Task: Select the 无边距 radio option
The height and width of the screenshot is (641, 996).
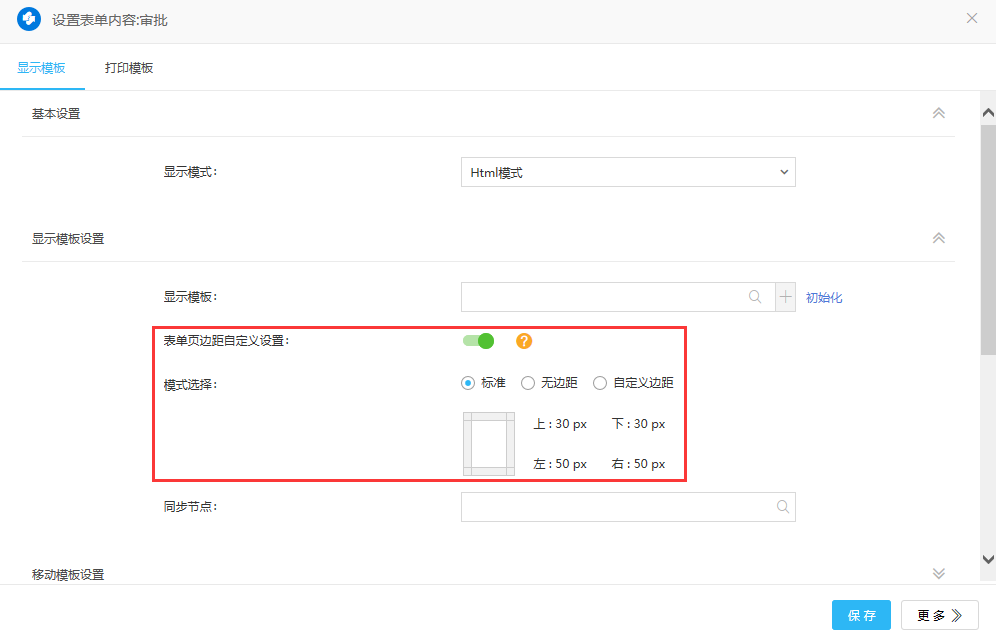Action: coord(529,383)
